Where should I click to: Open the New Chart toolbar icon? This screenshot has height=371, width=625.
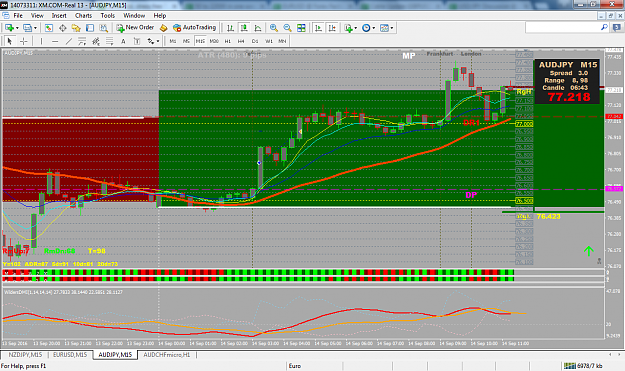9,28
